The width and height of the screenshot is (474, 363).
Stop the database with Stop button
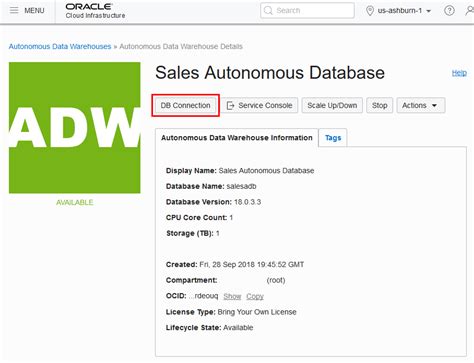coord(379,106)
